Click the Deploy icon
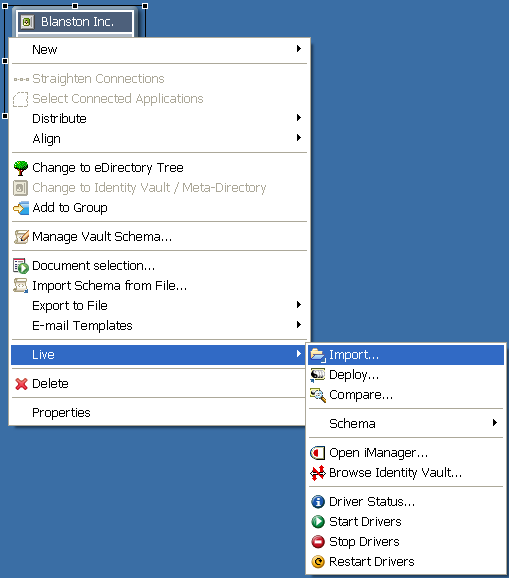This screenshot has width=509, height=578. (x=318, y=375)
